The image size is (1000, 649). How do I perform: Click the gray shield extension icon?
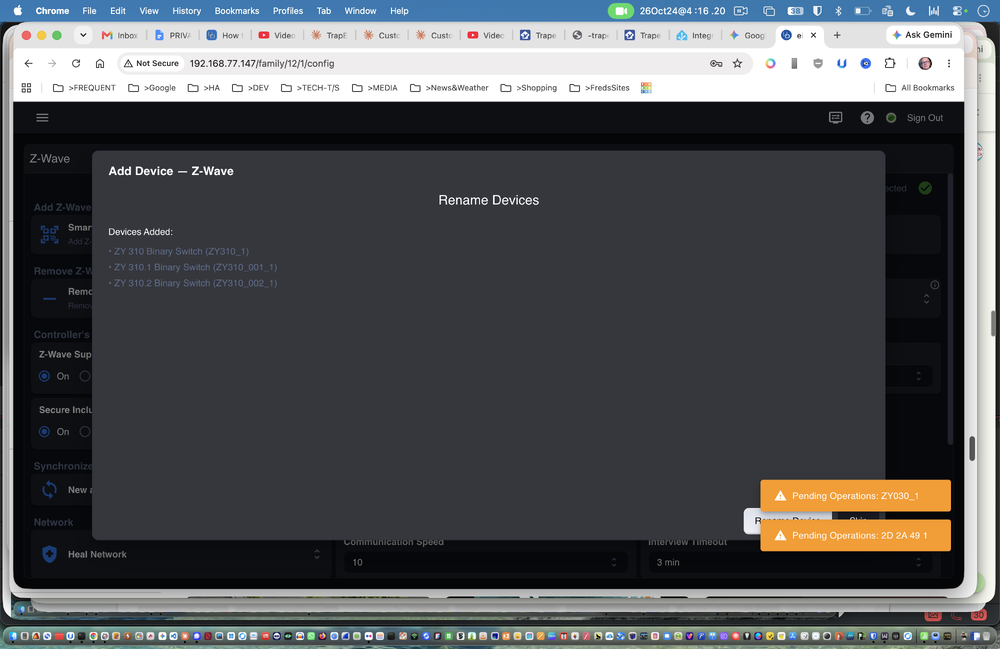pyautogui.click(x=818, y=63)
